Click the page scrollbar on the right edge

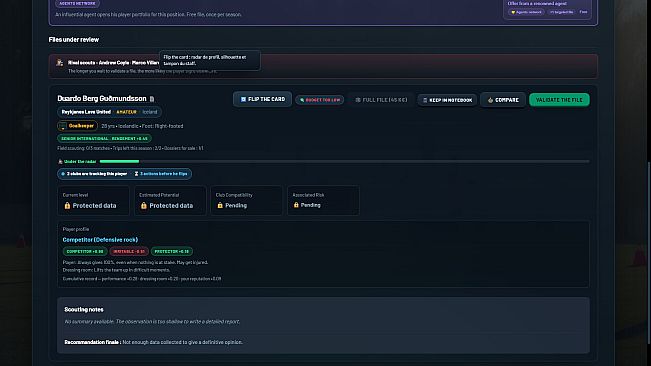pos(649,252)
